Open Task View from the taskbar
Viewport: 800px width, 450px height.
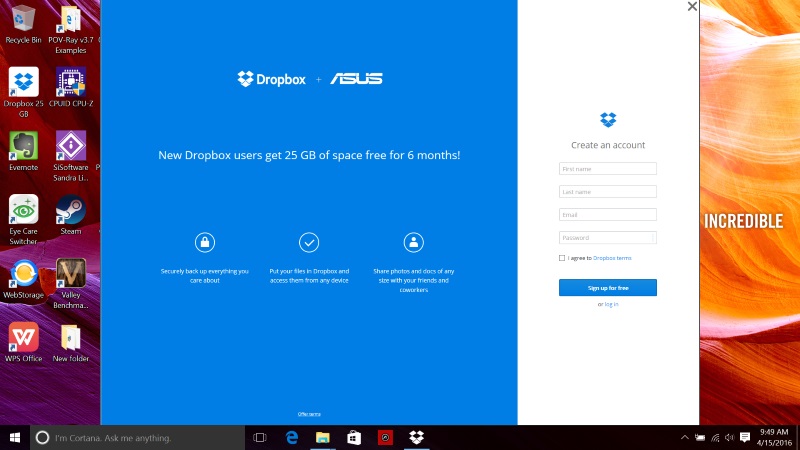point(260,438)
